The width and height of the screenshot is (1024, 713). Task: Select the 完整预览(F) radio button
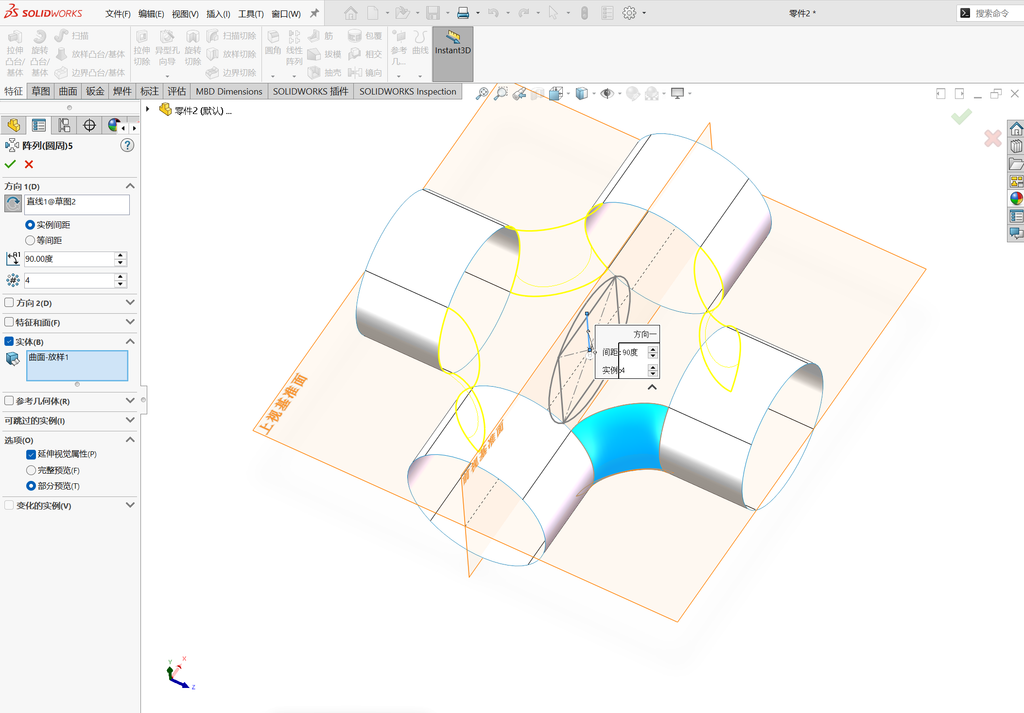tap(31, 470)
